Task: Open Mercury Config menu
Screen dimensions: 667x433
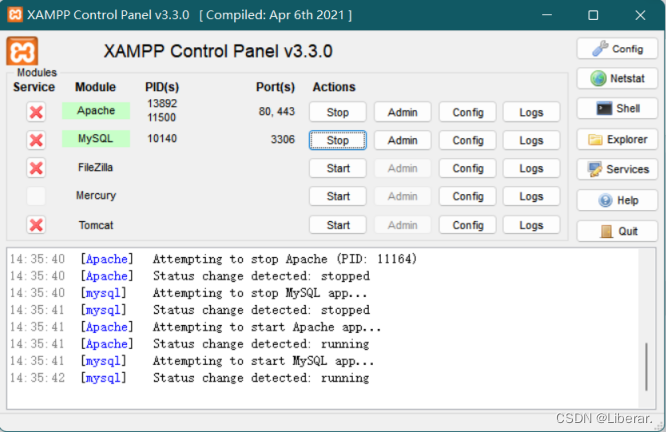Action: tap(467, 197)
